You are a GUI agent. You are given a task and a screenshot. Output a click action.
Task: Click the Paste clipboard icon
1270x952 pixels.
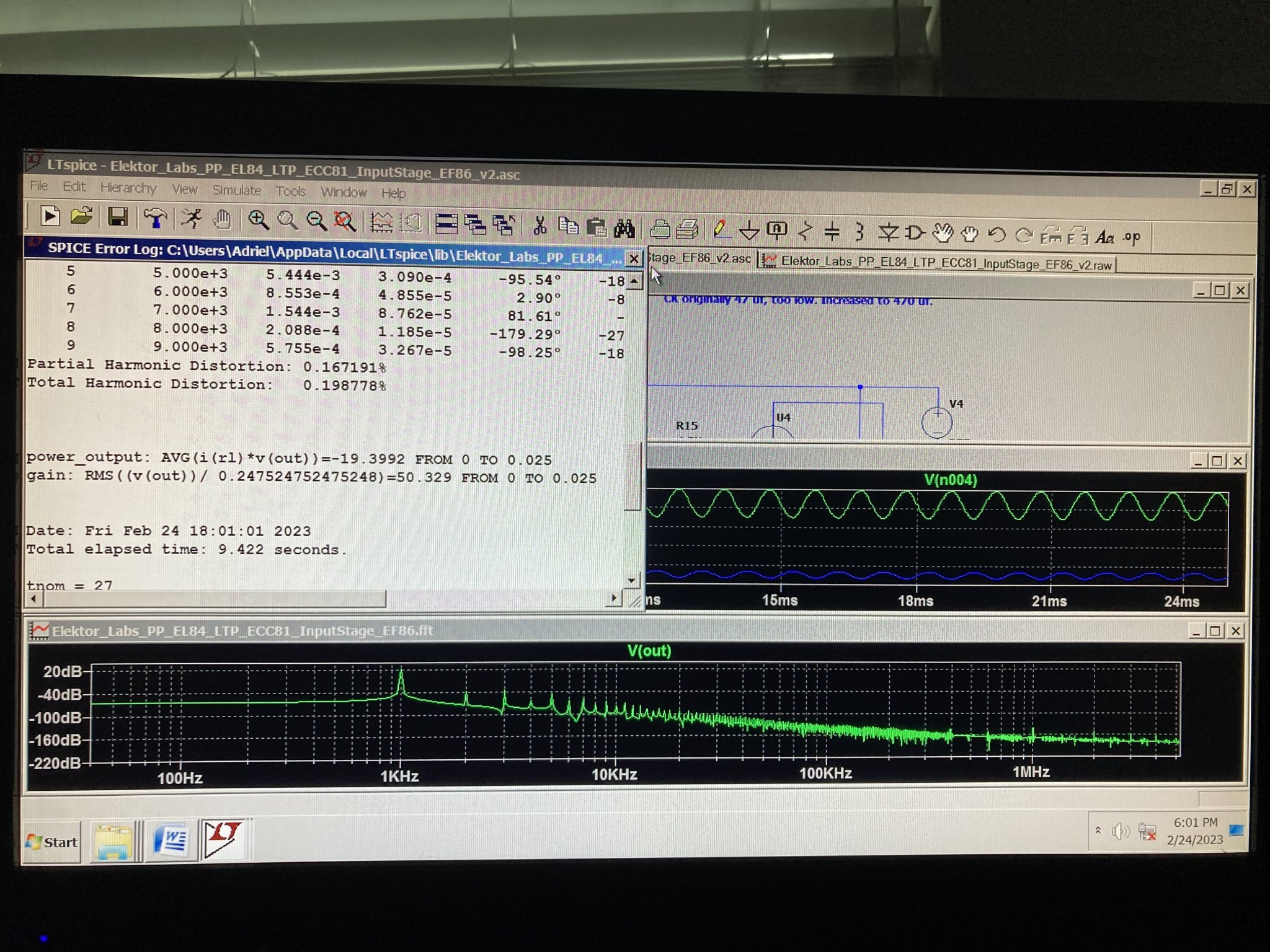[x=597, y=227]
